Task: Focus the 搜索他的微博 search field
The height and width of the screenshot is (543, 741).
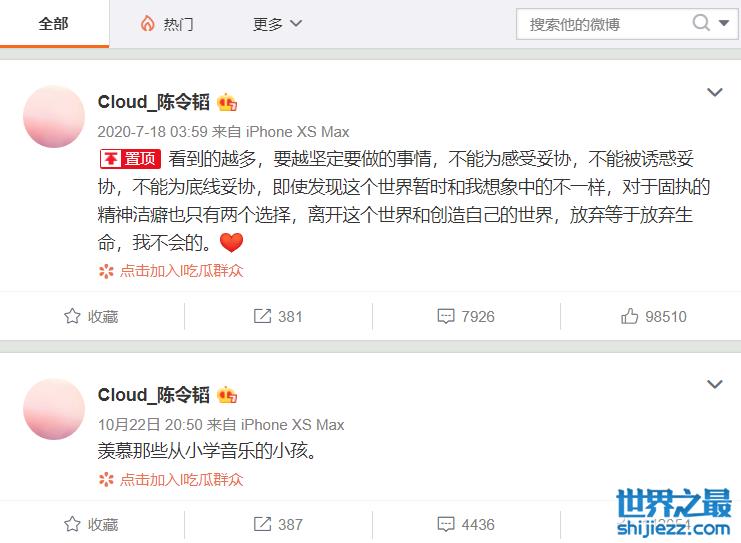Action: 603,24
